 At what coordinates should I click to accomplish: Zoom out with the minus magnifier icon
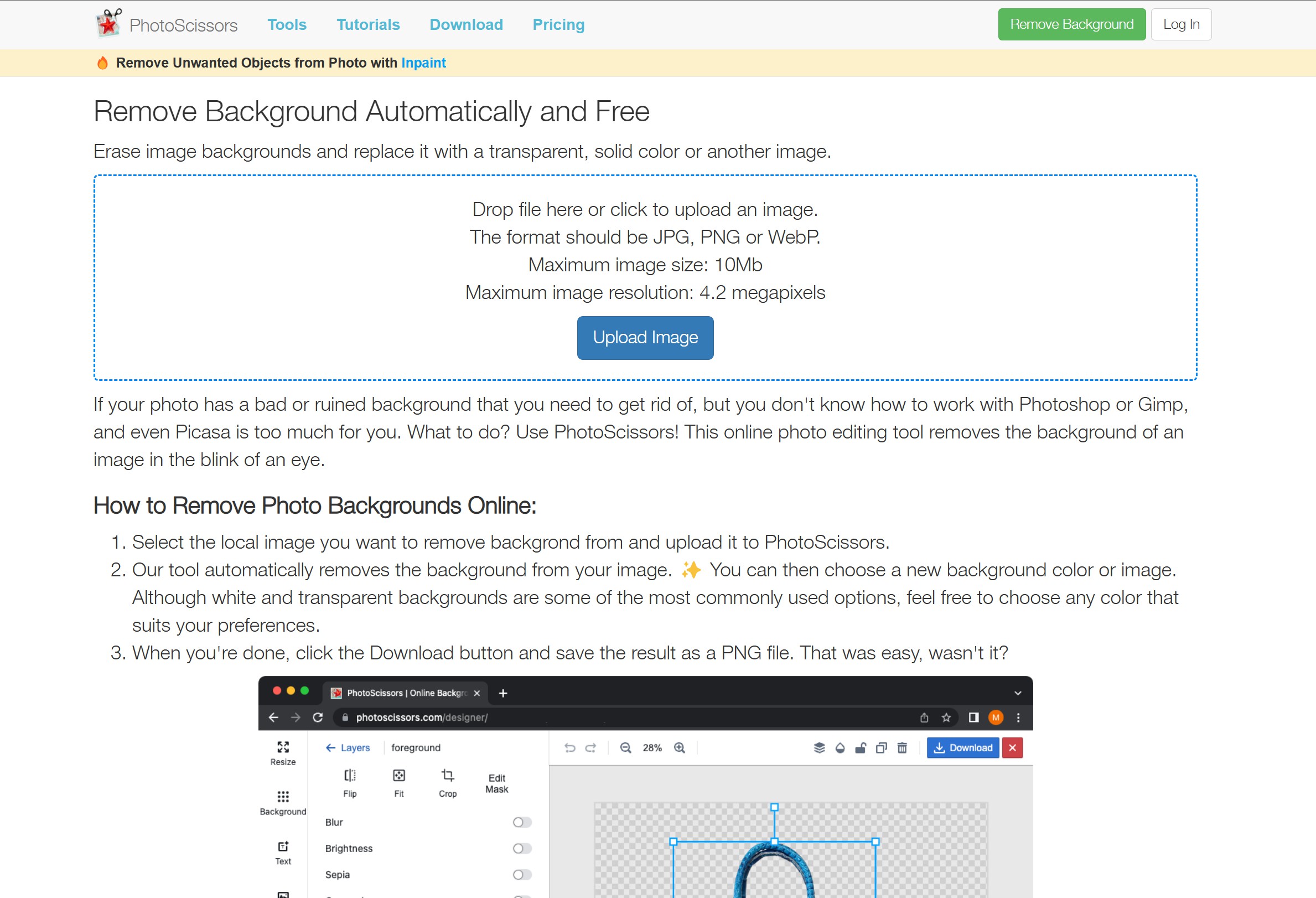625,748
